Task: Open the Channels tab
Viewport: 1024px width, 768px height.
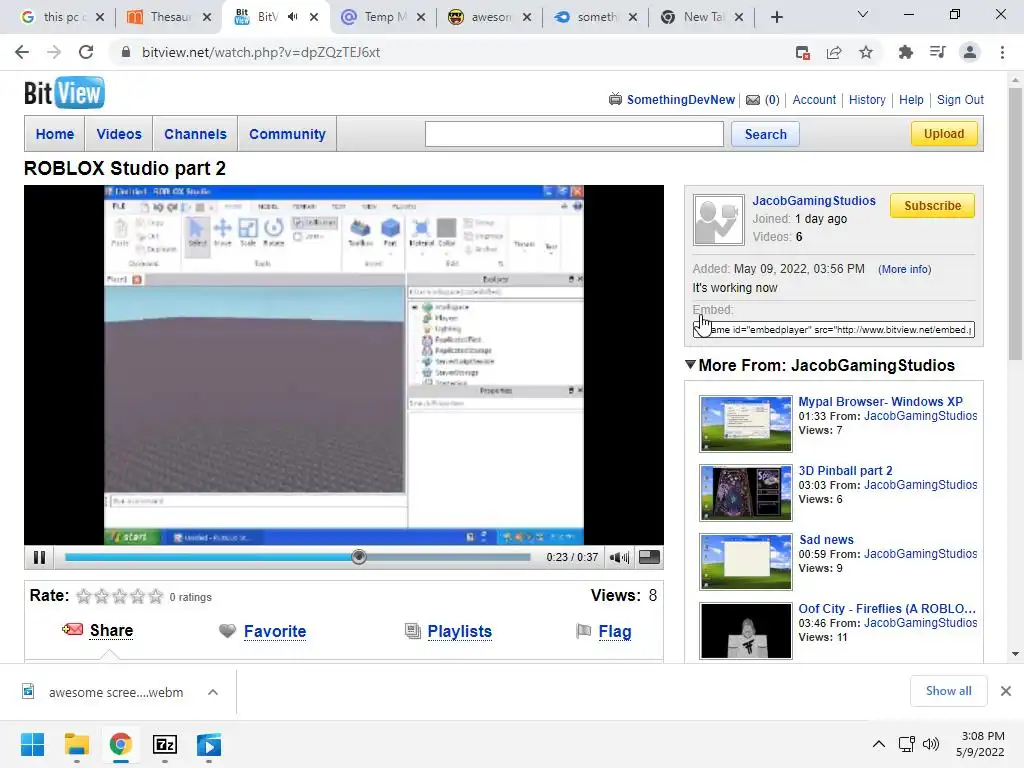Action: pos(195,134)
